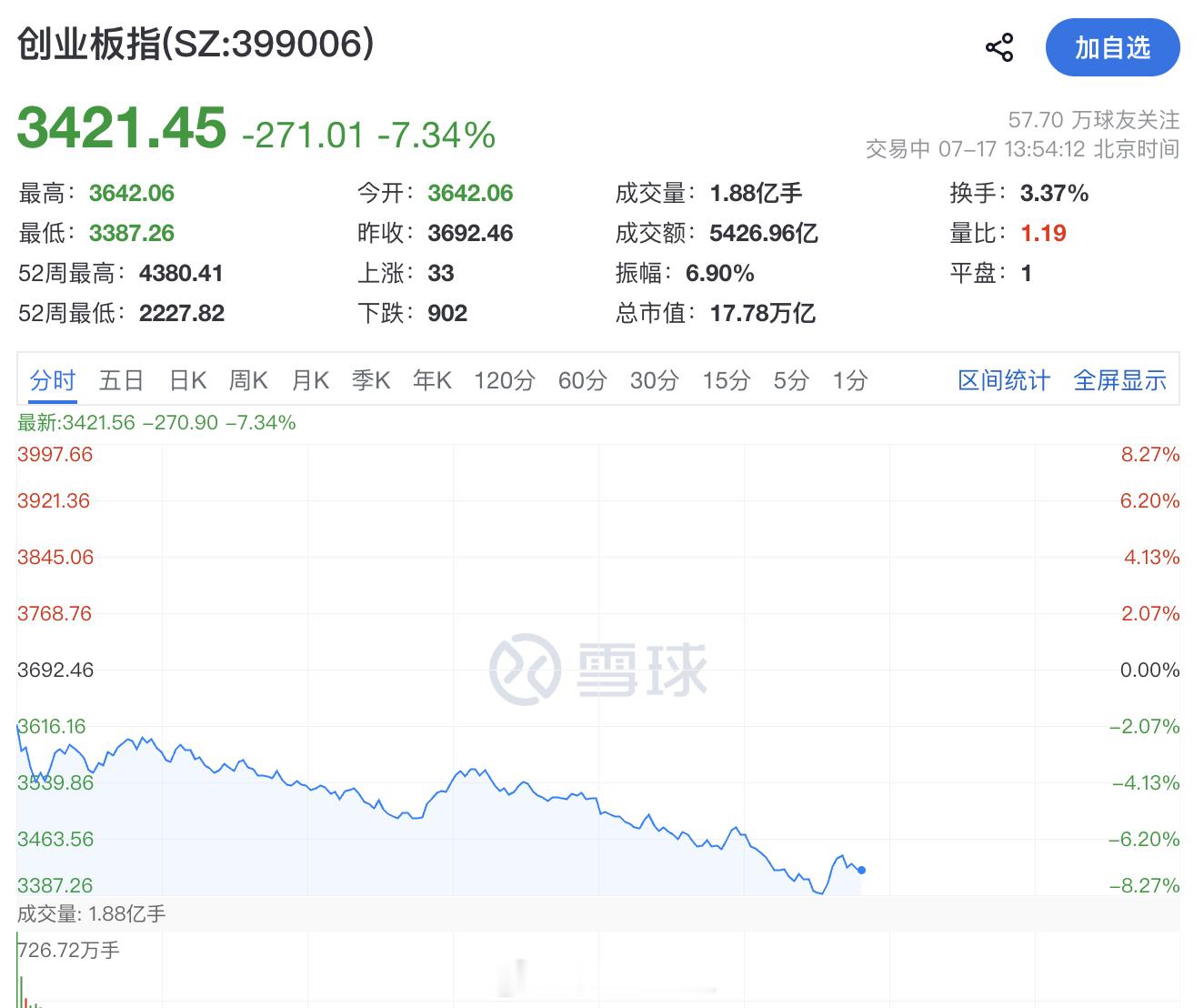The height and width of the screenshot is (1008, 1204).
Task: Switch to 五日 chart tab
Action: tap(121, 380)
